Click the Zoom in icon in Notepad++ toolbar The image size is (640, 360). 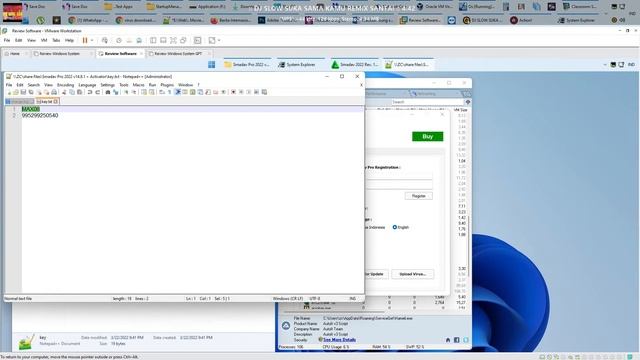126,92
